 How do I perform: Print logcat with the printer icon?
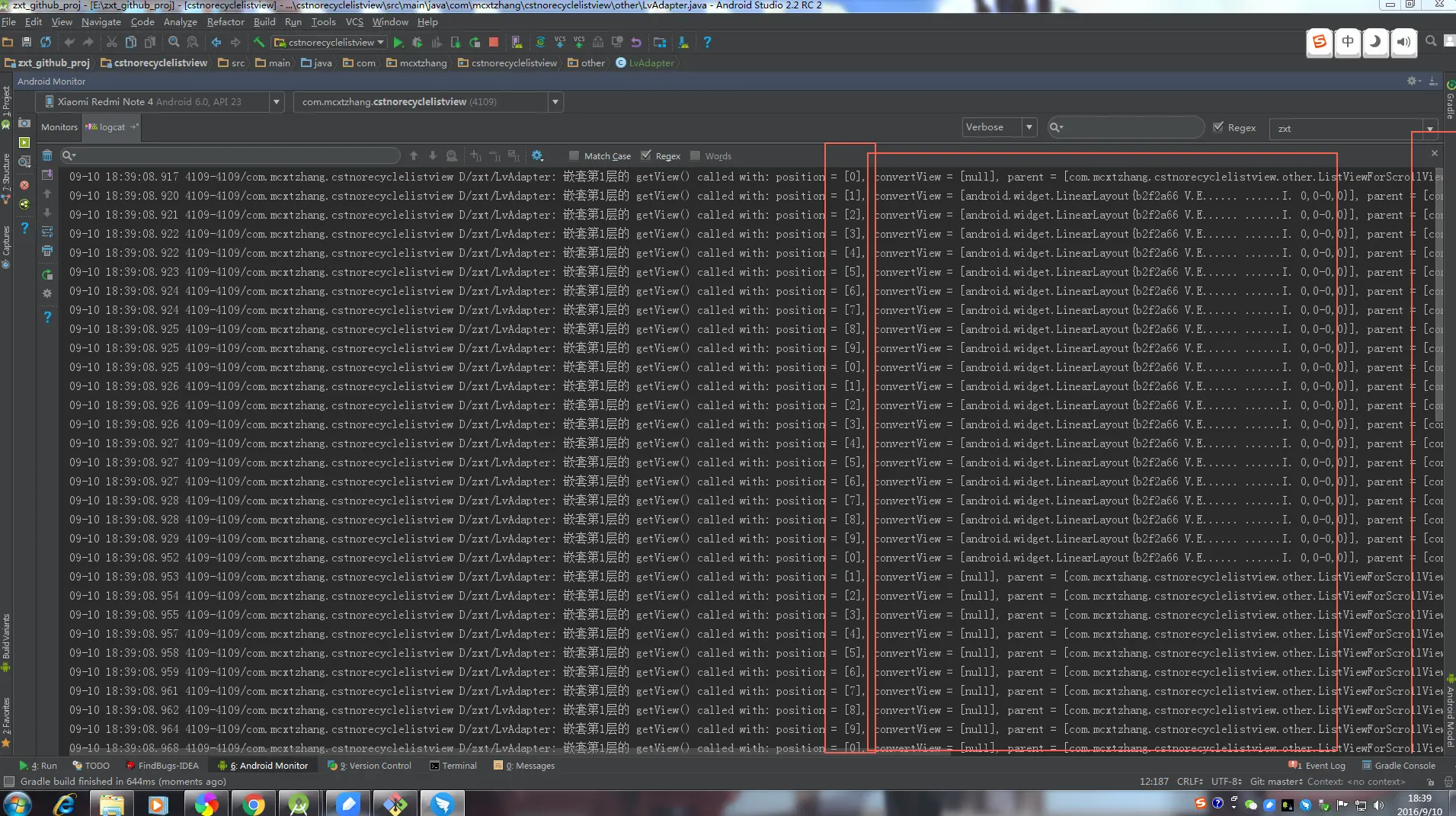click(47, 251)
